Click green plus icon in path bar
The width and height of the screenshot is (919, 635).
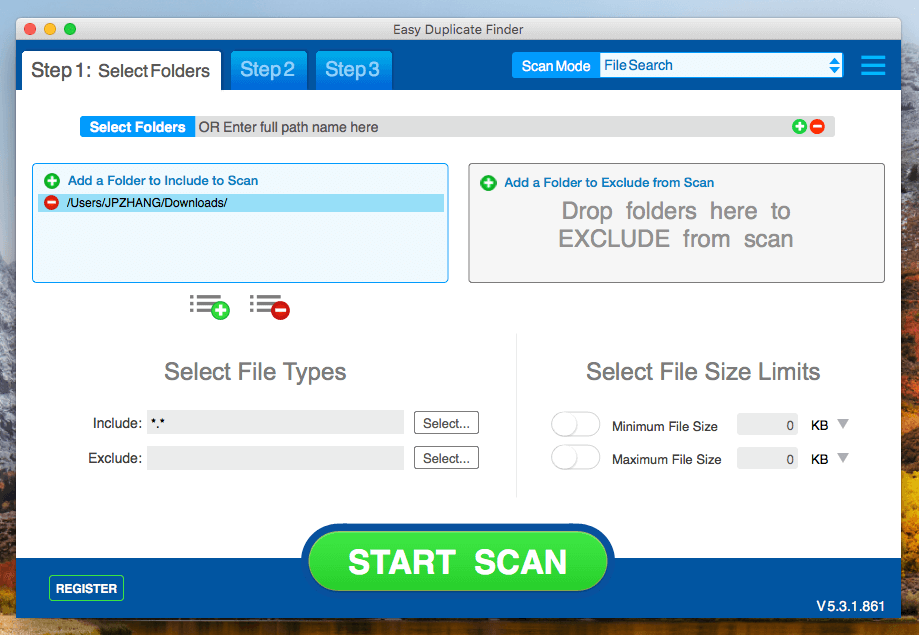coord(799,126)
